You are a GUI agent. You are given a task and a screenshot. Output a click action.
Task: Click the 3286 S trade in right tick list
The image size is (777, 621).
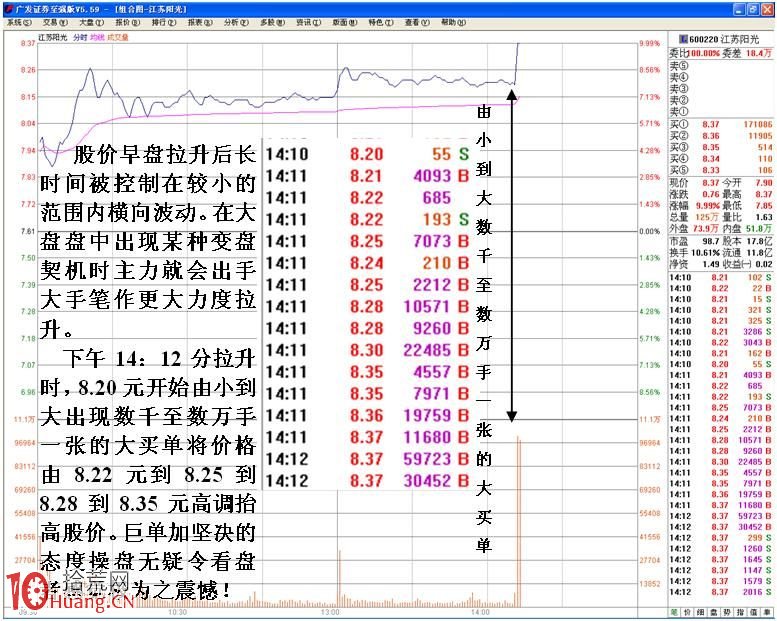point(721,332)
